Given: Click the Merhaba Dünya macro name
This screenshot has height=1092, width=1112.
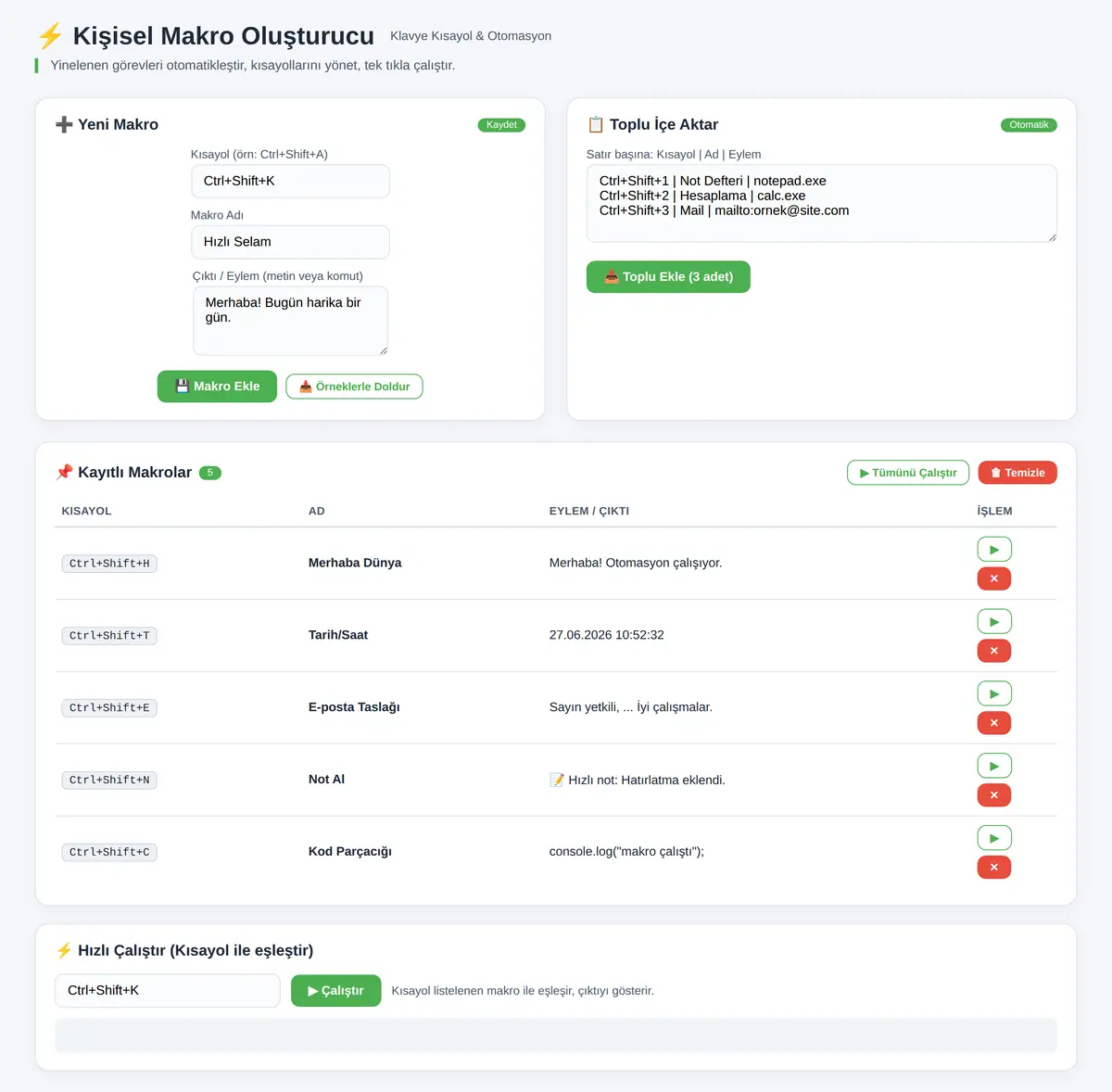Looking at the screenshot, I should point(355,563).
